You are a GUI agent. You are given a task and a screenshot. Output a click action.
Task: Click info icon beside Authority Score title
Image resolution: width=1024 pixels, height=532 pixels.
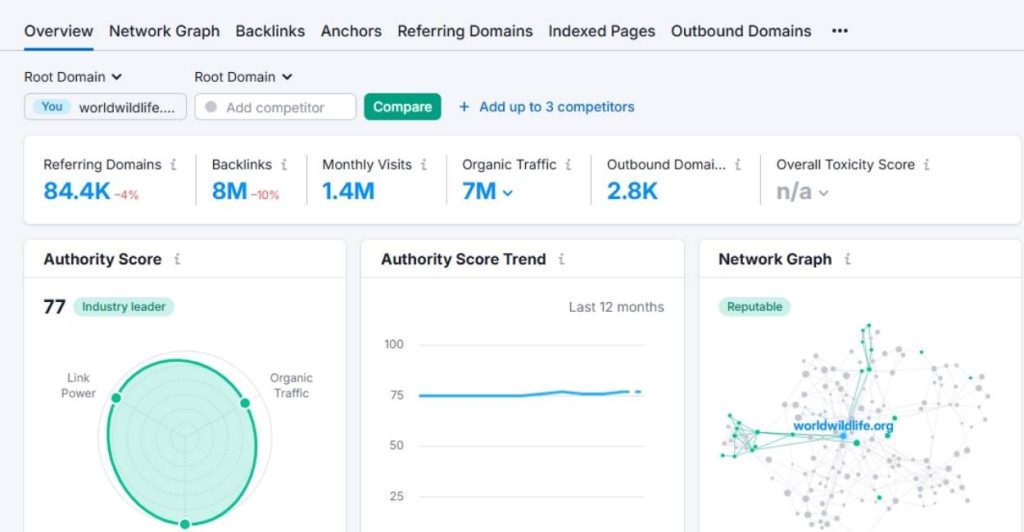click(x=177, y=259)
